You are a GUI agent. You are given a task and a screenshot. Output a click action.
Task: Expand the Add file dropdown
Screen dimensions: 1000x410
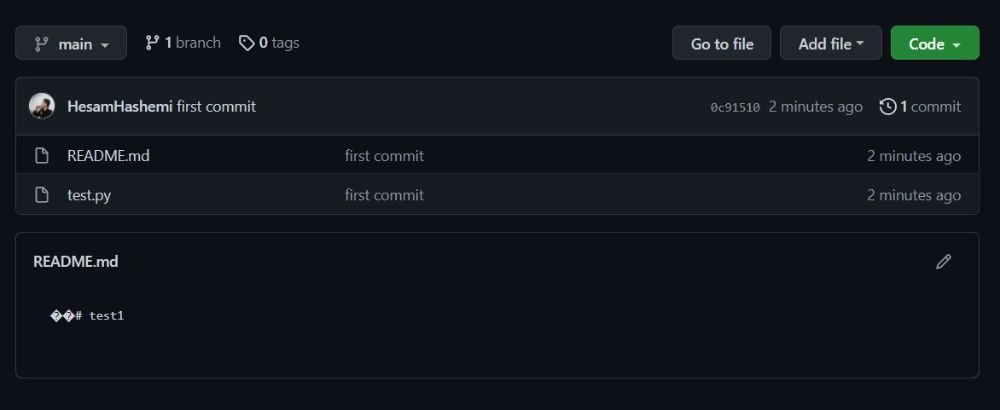point(830,43)
